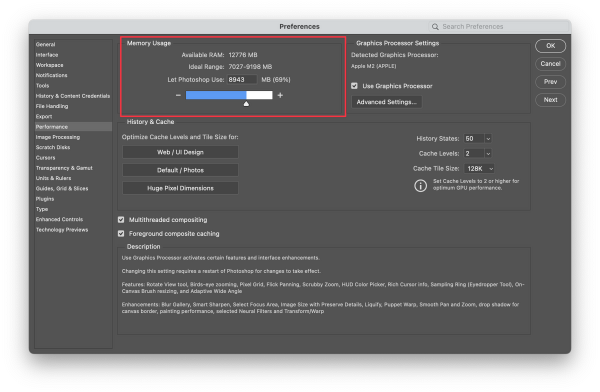Click the Let Photoshop Use input field
This screenshot has height=392, width=600.
pos(242,80)
